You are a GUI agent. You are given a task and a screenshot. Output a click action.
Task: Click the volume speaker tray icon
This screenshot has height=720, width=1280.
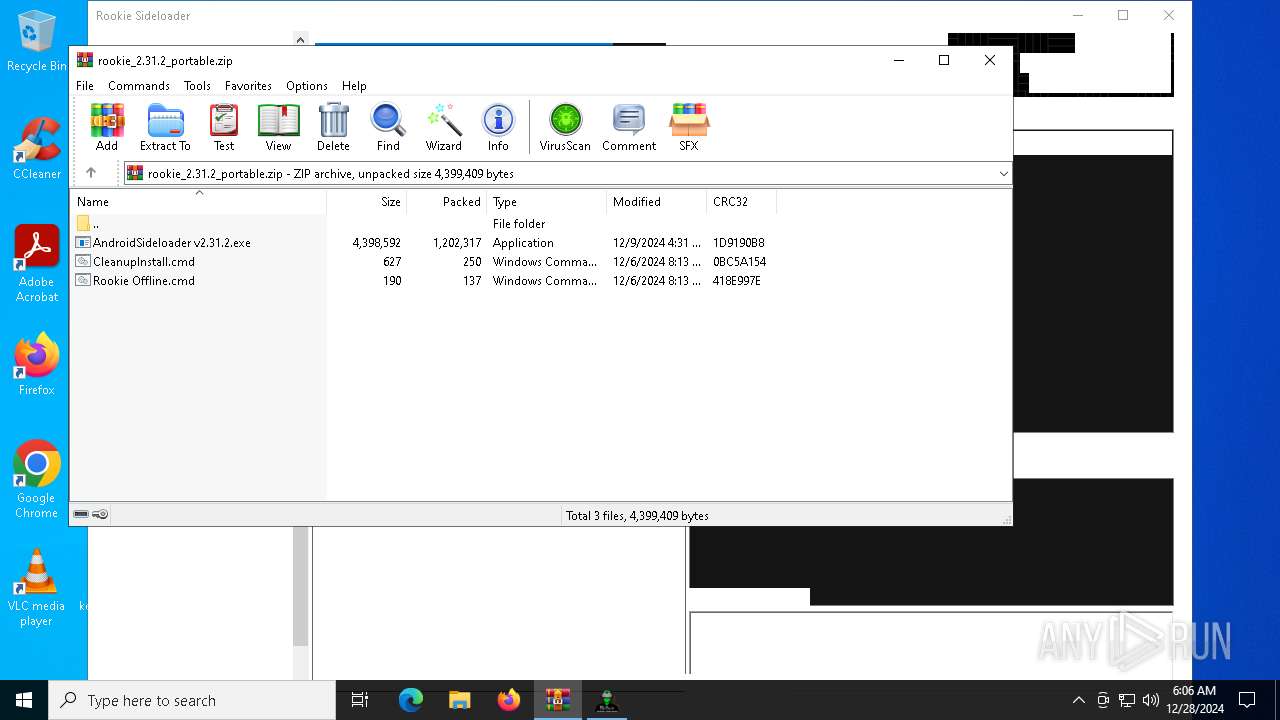pyautogui.click(x=1151, y=700)
